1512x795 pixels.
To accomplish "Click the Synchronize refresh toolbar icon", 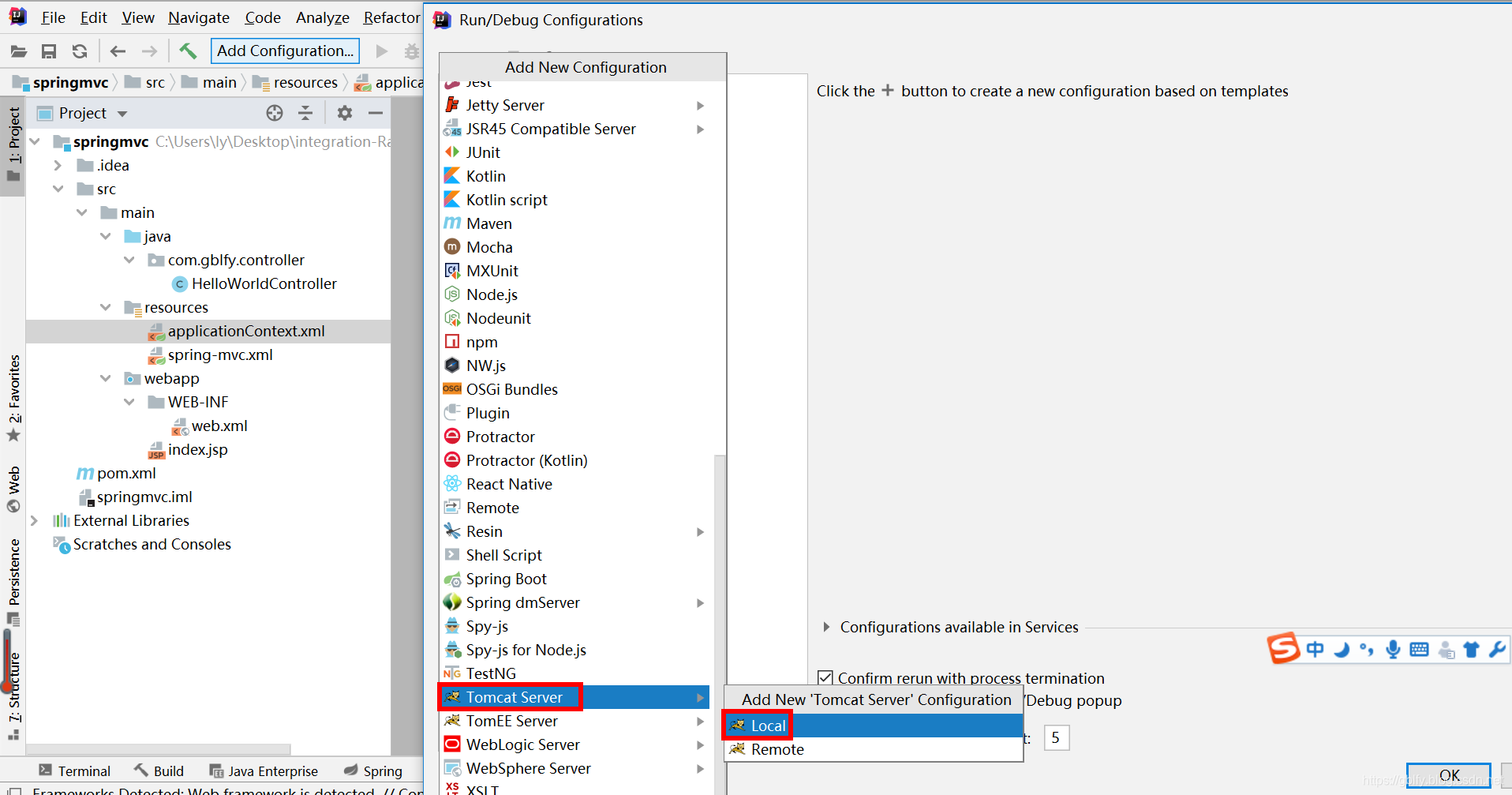I will 80,51.
